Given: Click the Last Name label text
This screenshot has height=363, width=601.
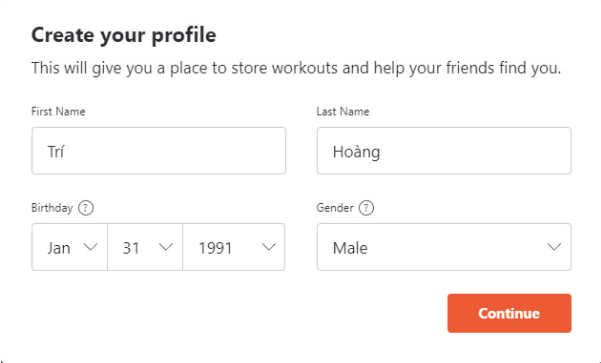Looking at the screenshot, I should [343, 112].
